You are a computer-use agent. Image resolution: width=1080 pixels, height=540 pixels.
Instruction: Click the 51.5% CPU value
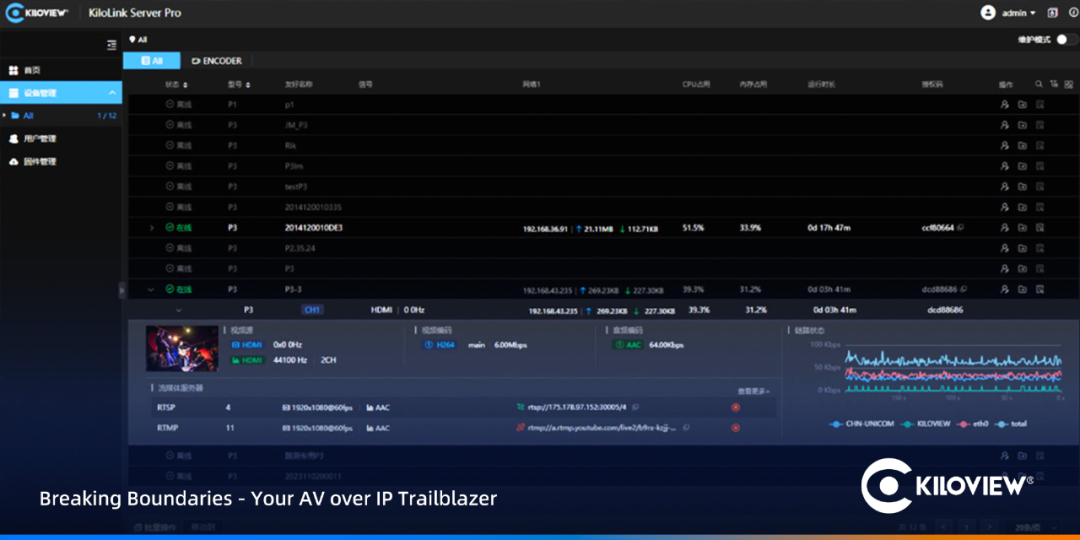point(693,227)
